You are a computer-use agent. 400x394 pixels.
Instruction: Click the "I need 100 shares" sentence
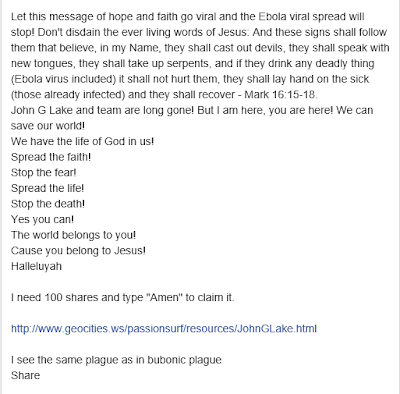[123, 297]
